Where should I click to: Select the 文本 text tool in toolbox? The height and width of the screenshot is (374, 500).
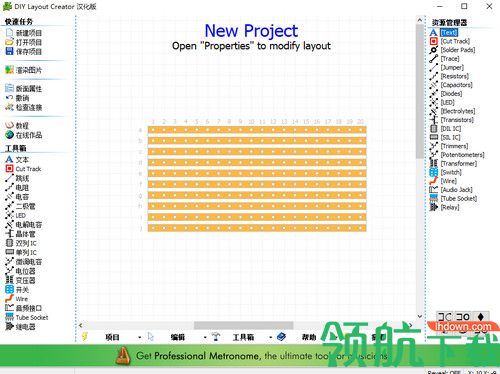(x=17, y=160)
